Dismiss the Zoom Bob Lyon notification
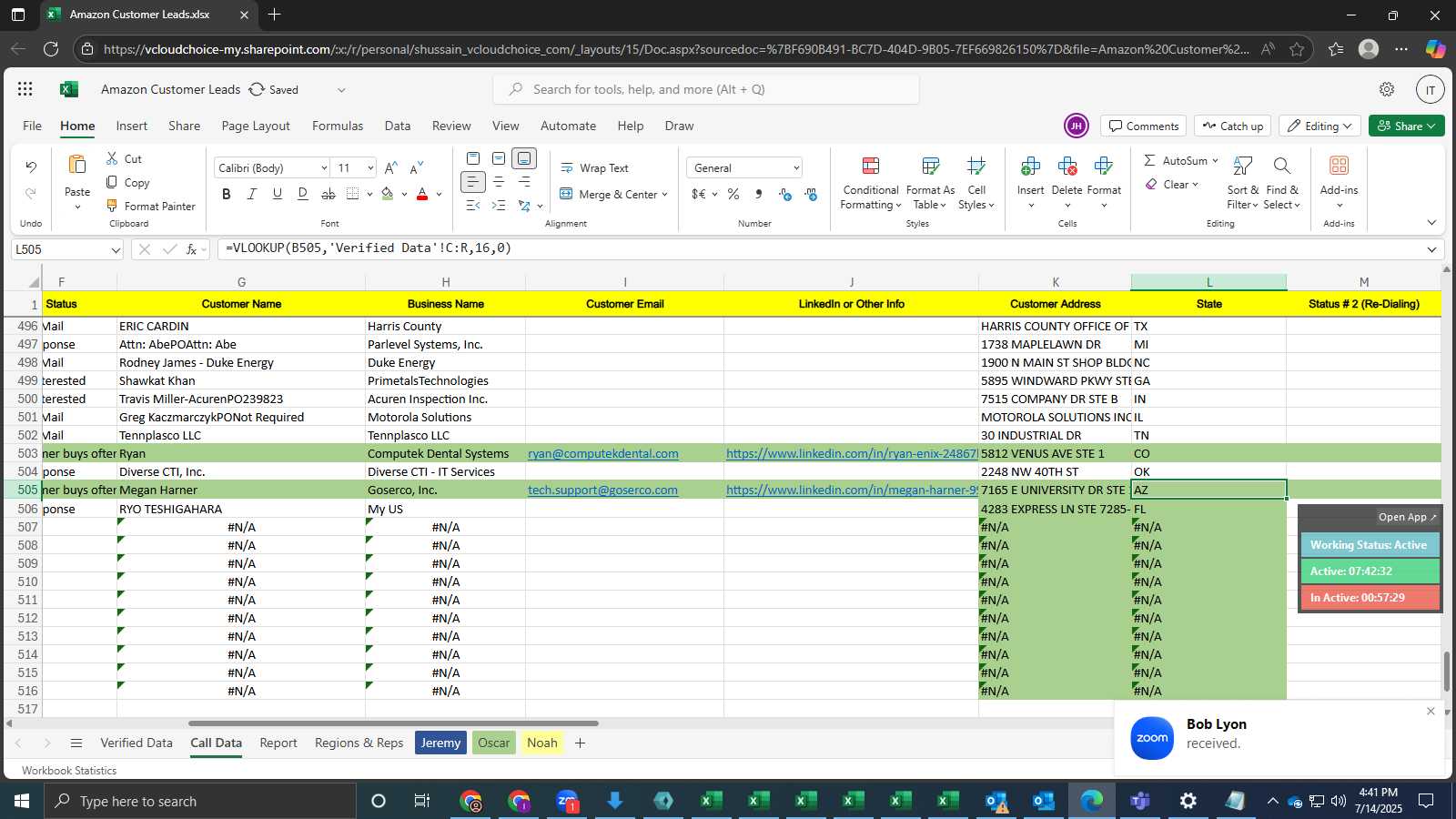Screen dimensions: 1456x819 tap(1431, 712)
